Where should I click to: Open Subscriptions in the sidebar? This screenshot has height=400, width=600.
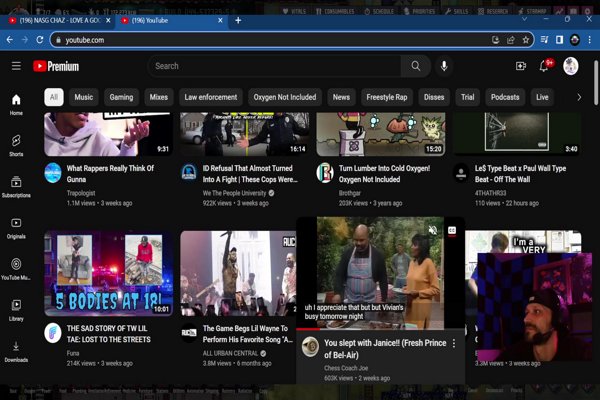pos(16,187)
